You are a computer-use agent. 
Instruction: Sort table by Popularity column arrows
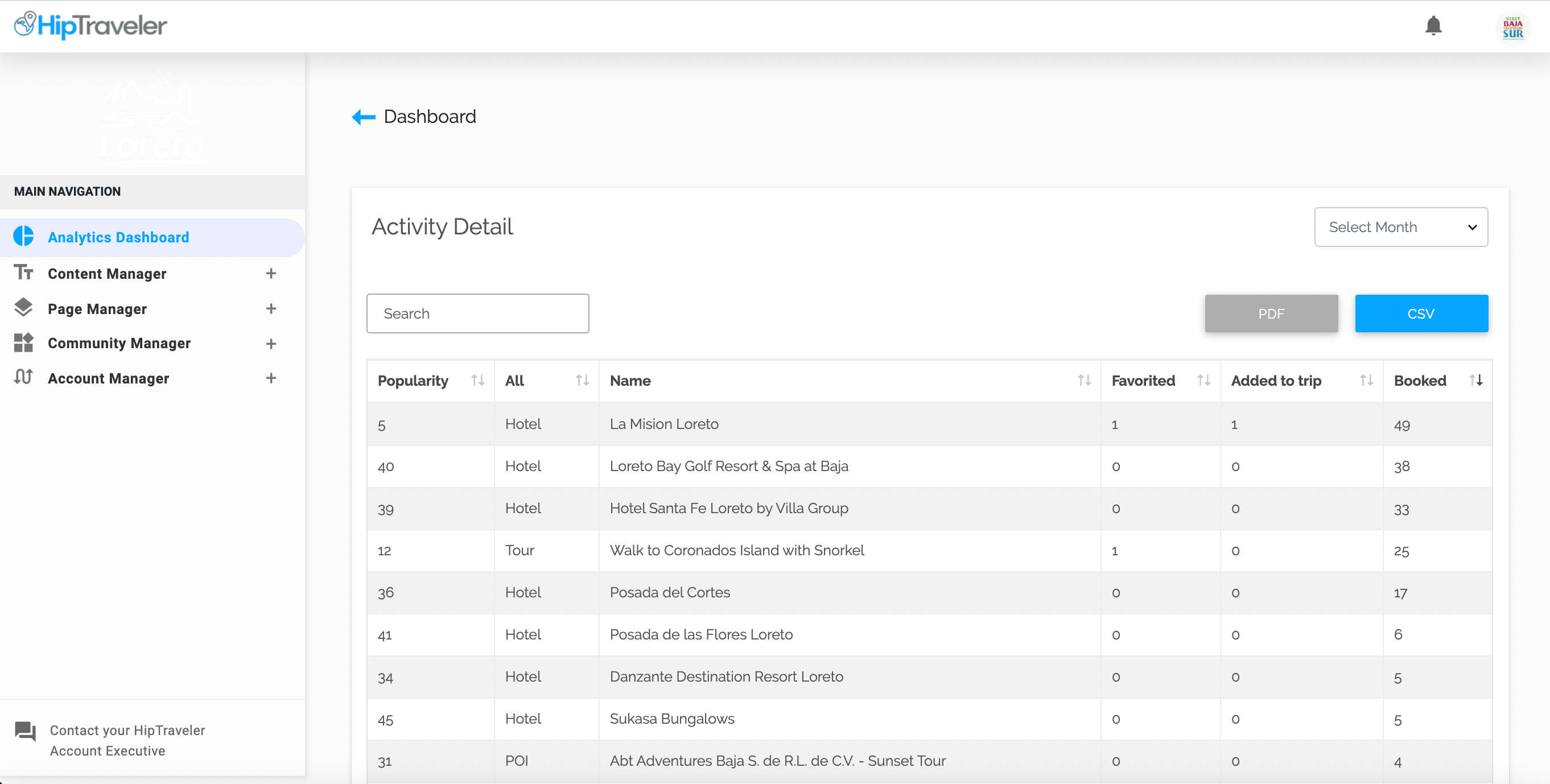478,380
